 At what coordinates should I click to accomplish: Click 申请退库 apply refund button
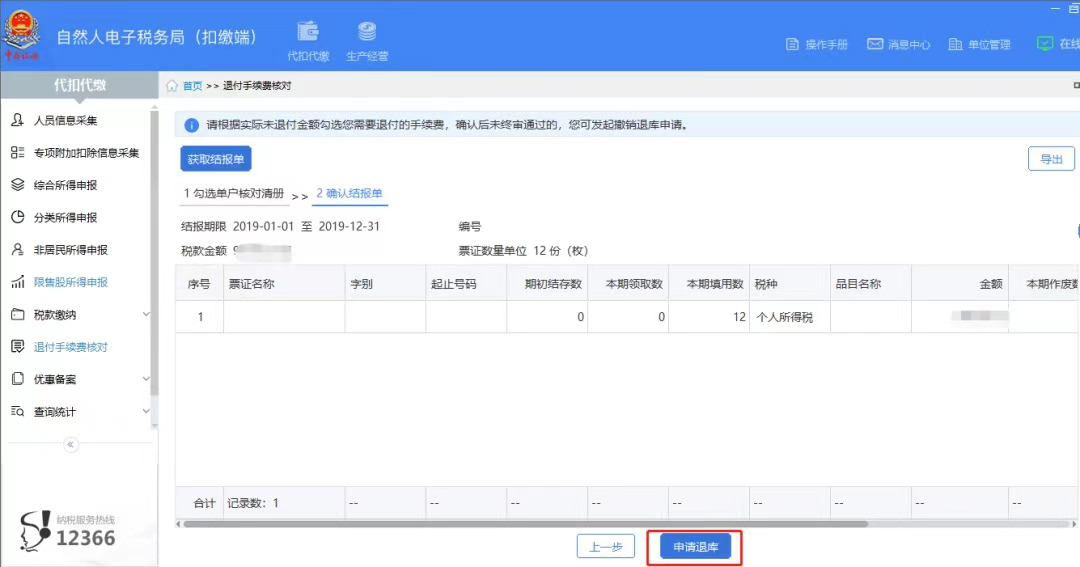click(695, 547)
